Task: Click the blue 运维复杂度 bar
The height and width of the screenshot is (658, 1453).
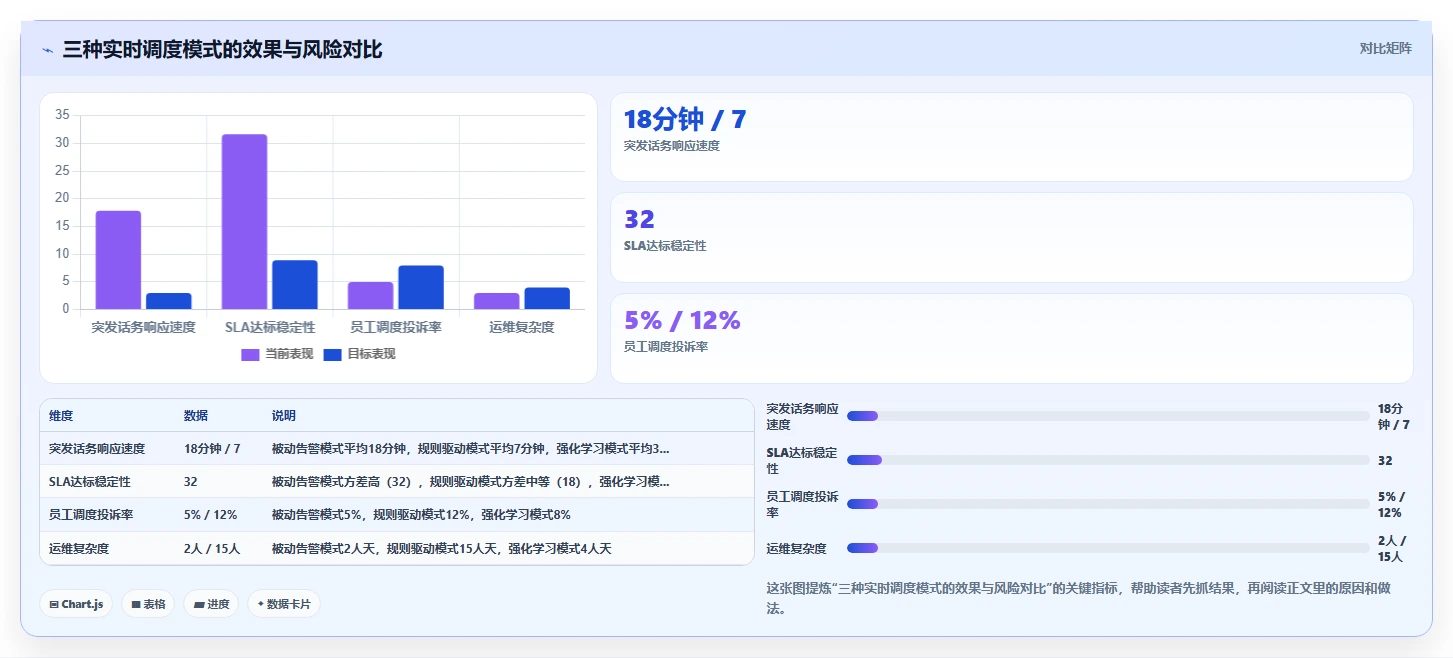Action: click(x=547, y=298)
